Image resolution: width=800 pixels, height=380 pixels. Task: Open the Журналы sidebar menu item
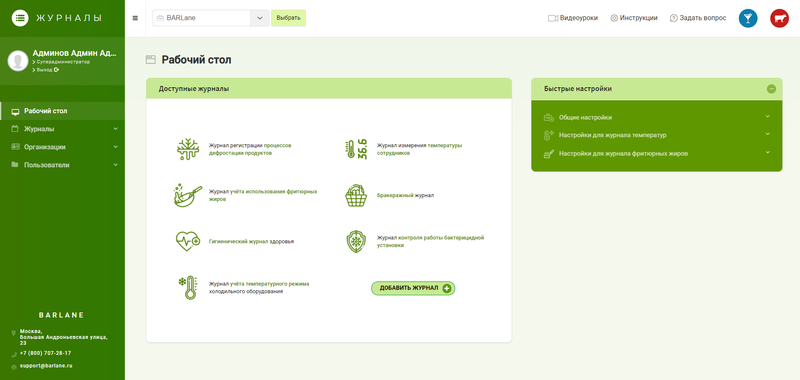(62, 129)
